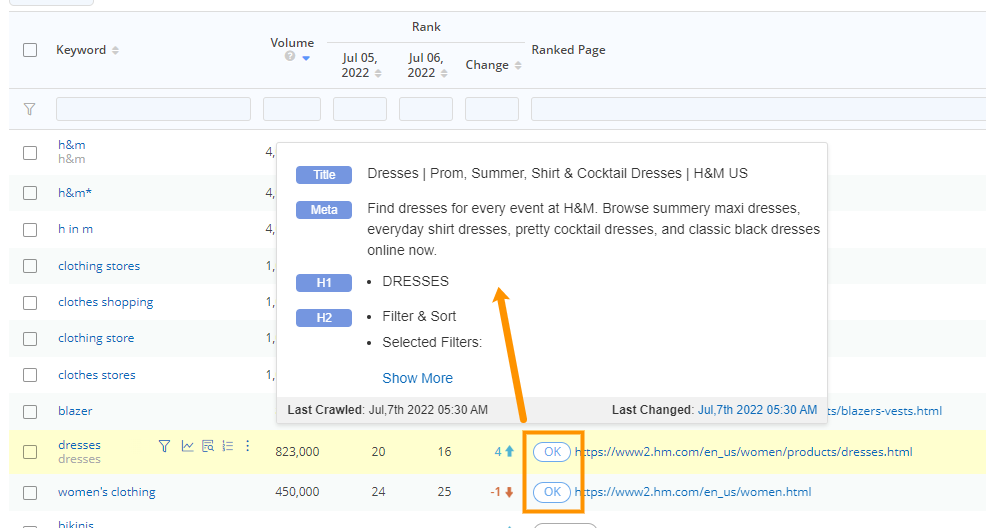Open the women's clothing keyword link

[x=107, y=492]
